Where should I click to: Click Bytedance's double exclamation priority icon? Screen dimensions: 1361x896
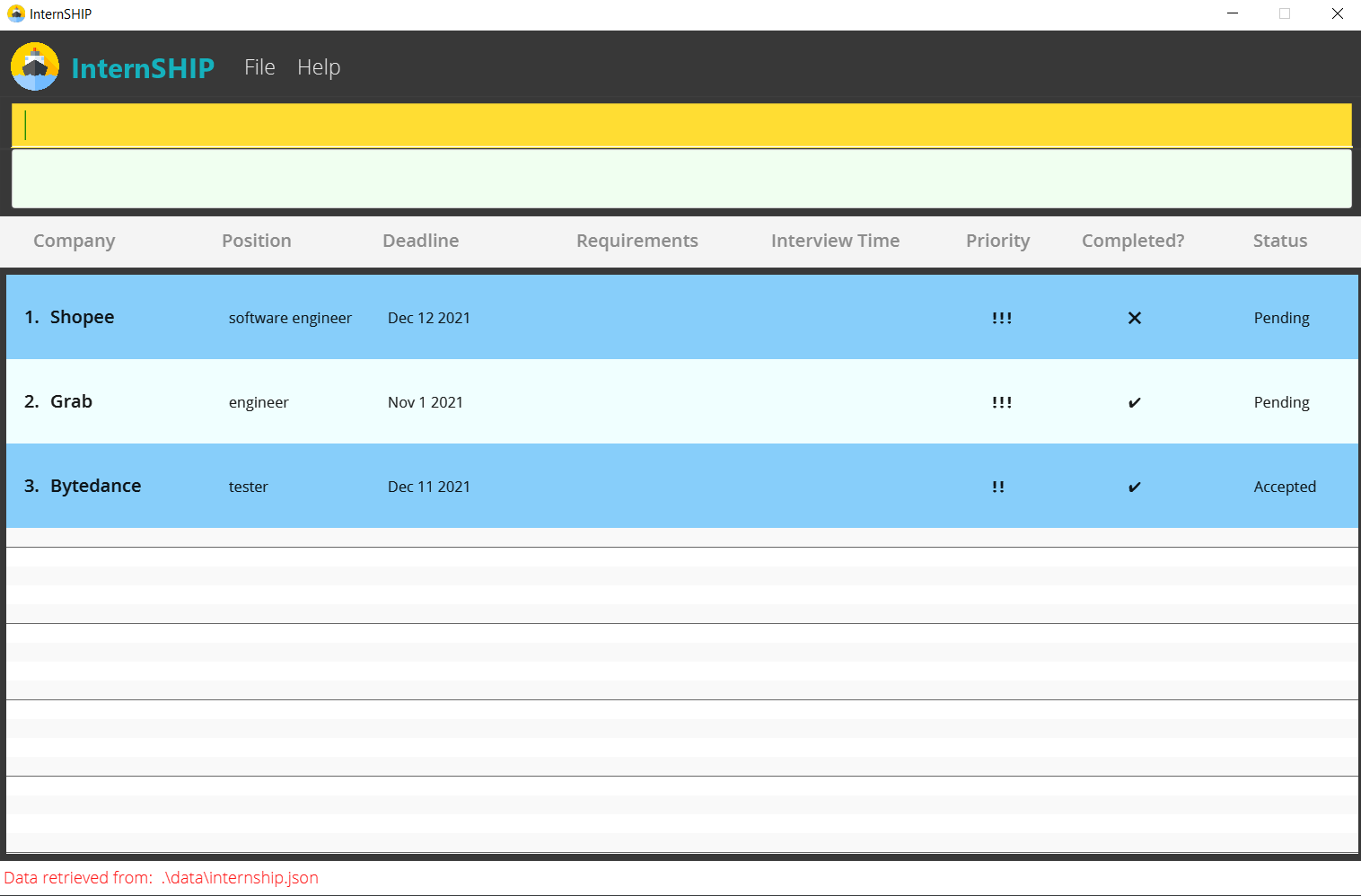(998, 487)
